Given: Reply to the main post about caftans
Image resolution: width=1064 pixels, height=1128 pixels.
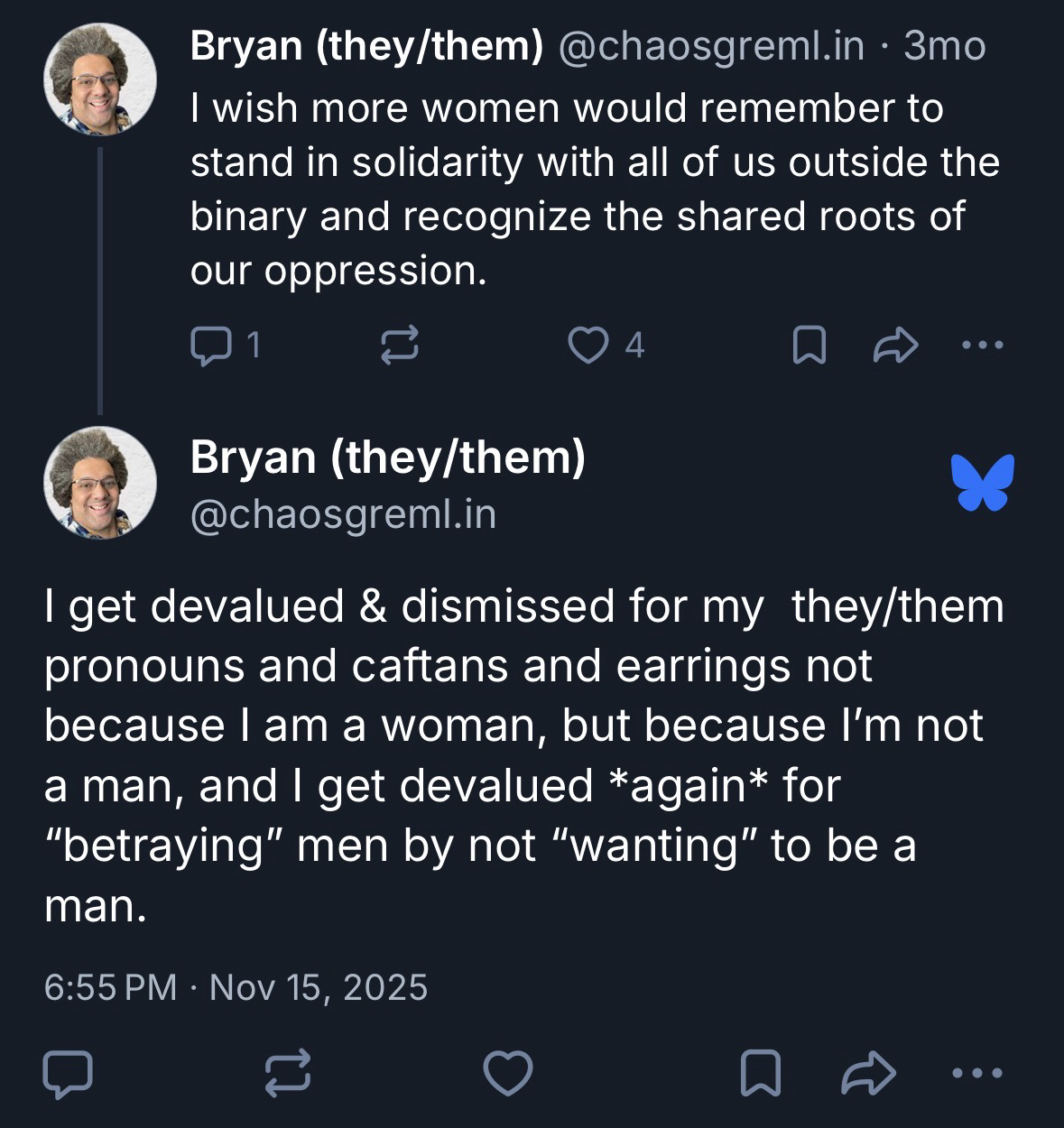Looking at the screenshot, I should click(68, 1073).
